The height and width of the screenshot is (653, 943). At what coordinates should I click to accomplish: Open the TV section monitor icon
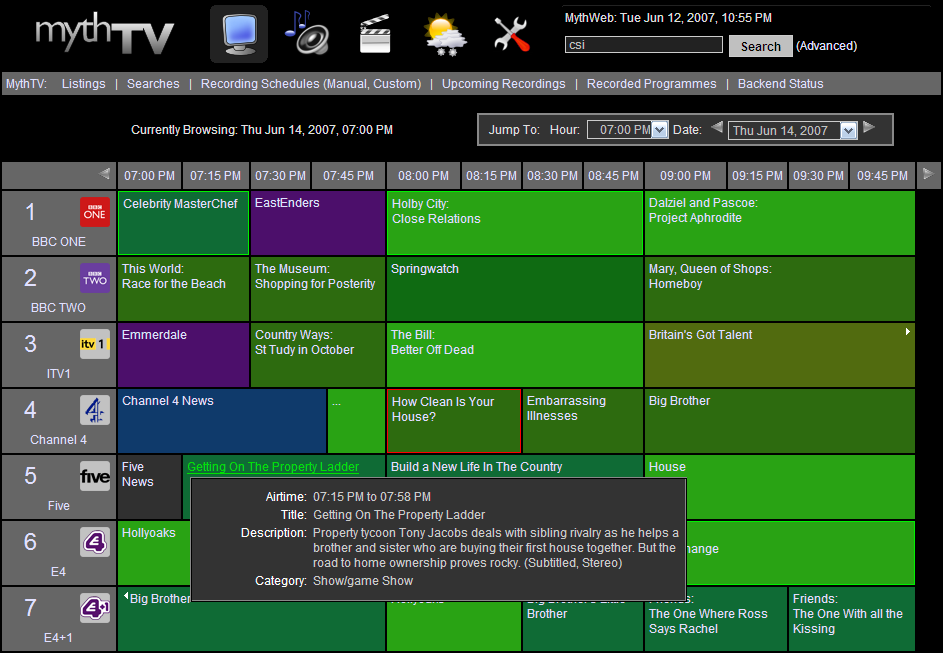[x=239, y=34]
